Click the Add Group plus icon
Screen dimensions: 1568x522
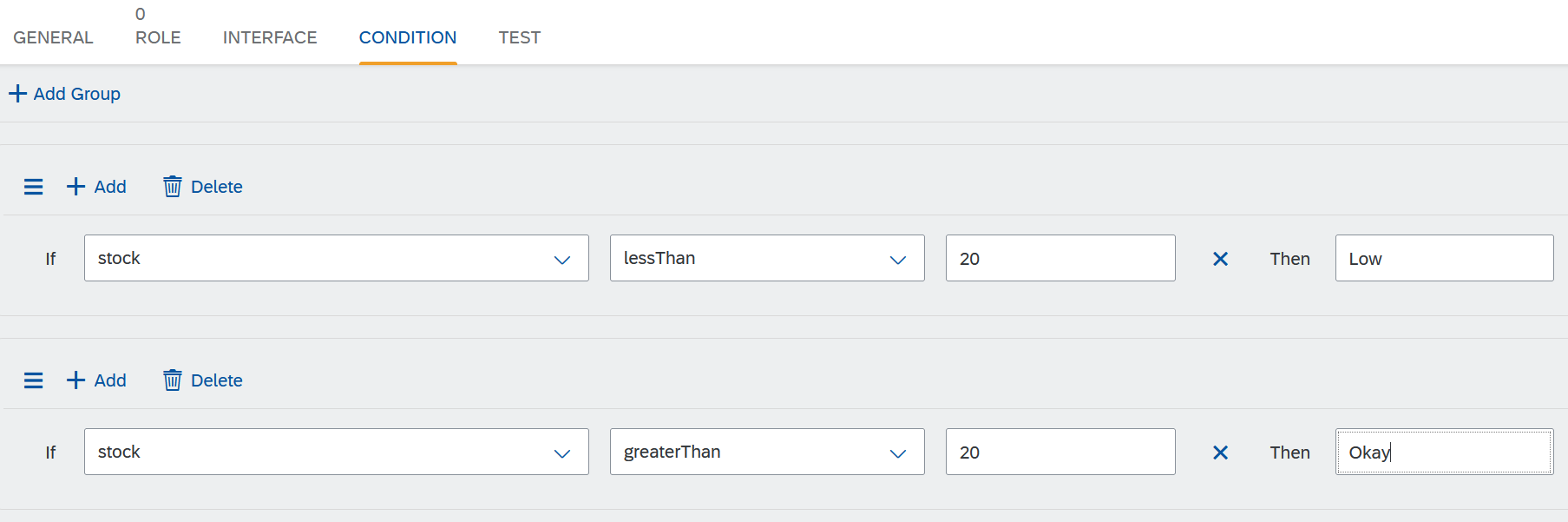coord(17,94)
